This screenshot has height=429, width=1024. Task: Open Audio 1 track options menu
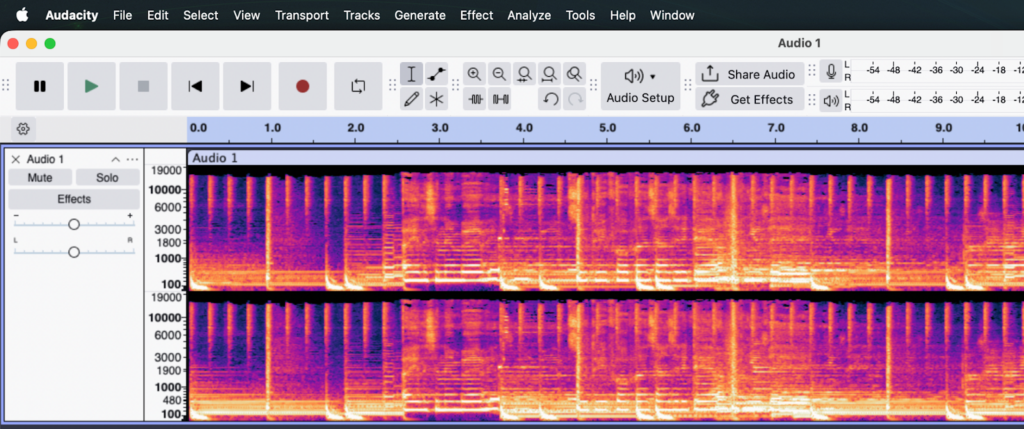coord(132,160)
